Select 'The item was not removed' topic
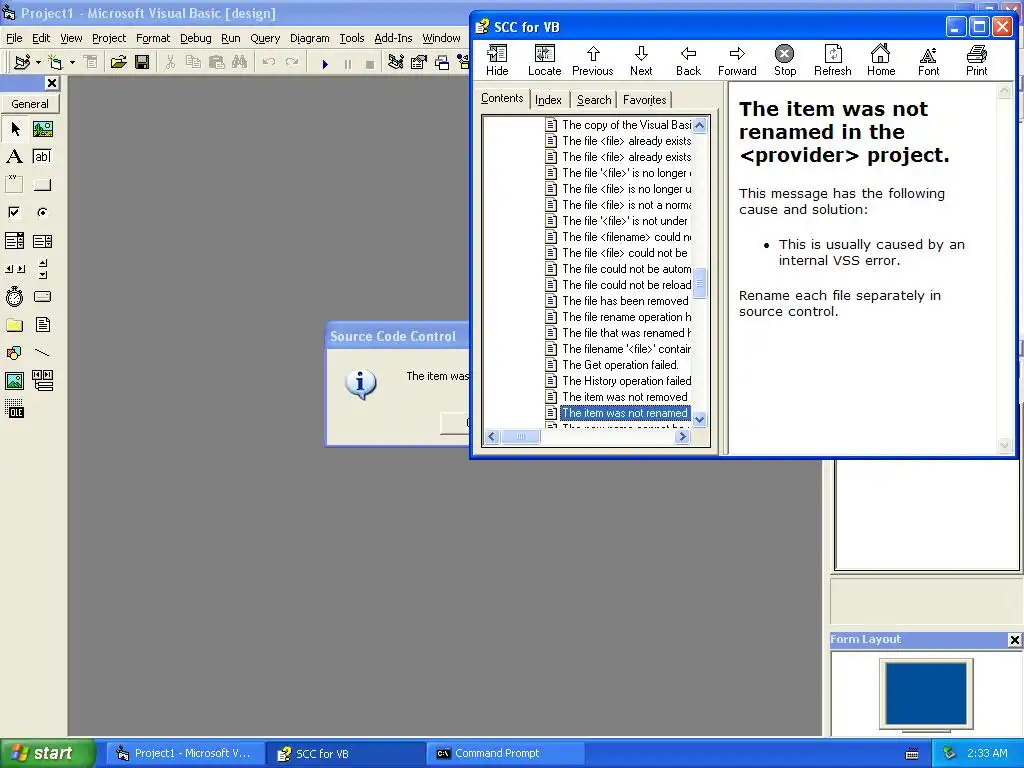Image resolution: width=1024 pixels, height=768 pixels. (624, 397)
